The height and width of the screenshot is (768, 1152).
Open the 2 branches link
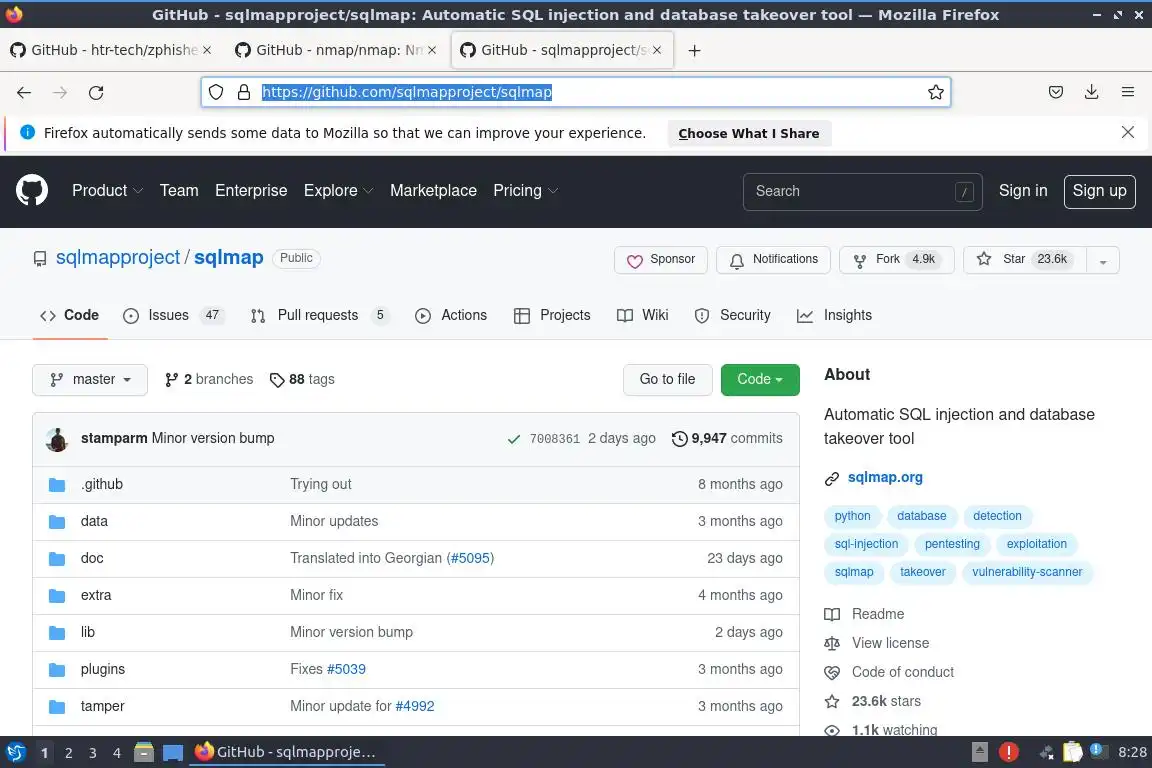point(209,380)
